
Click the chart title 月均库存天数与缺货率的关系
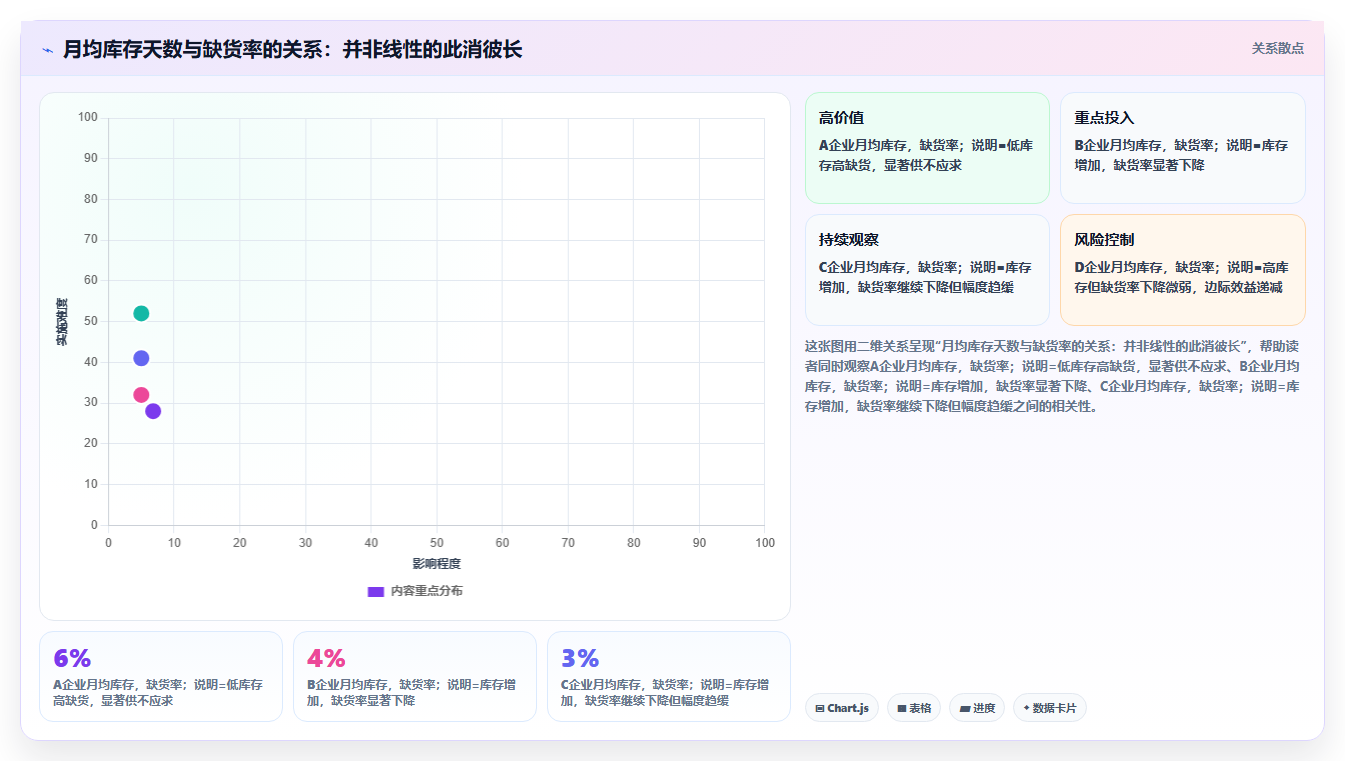pyautogui.click(x=292, y=49)
